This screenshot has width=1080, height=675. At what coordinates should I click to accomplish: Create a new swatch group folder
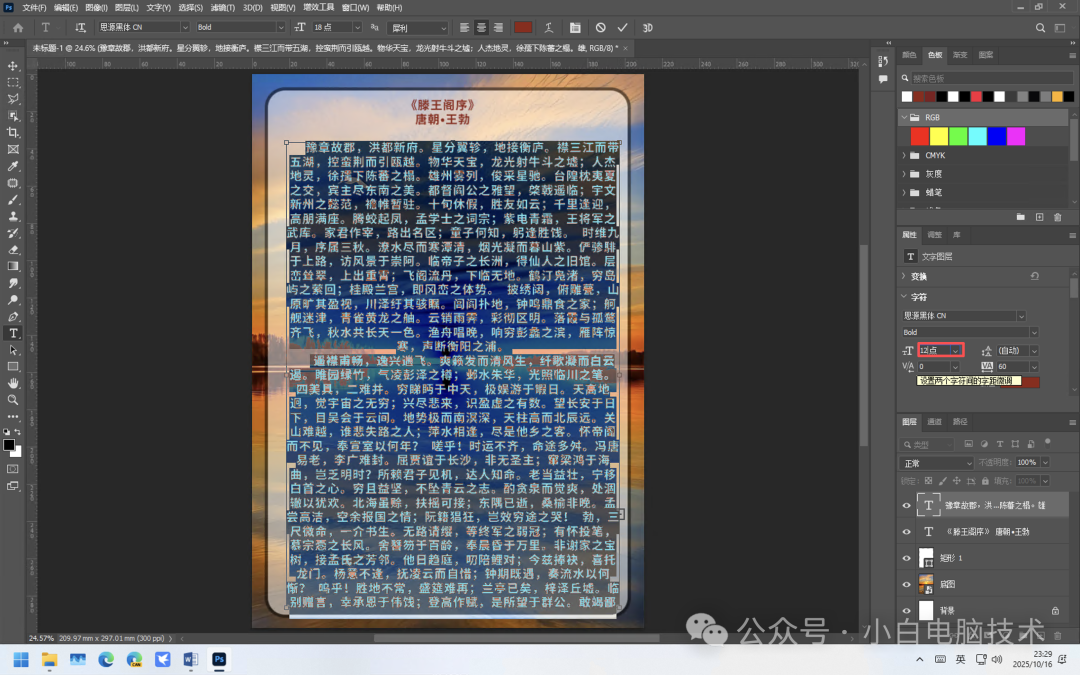tap(1021, 217)
